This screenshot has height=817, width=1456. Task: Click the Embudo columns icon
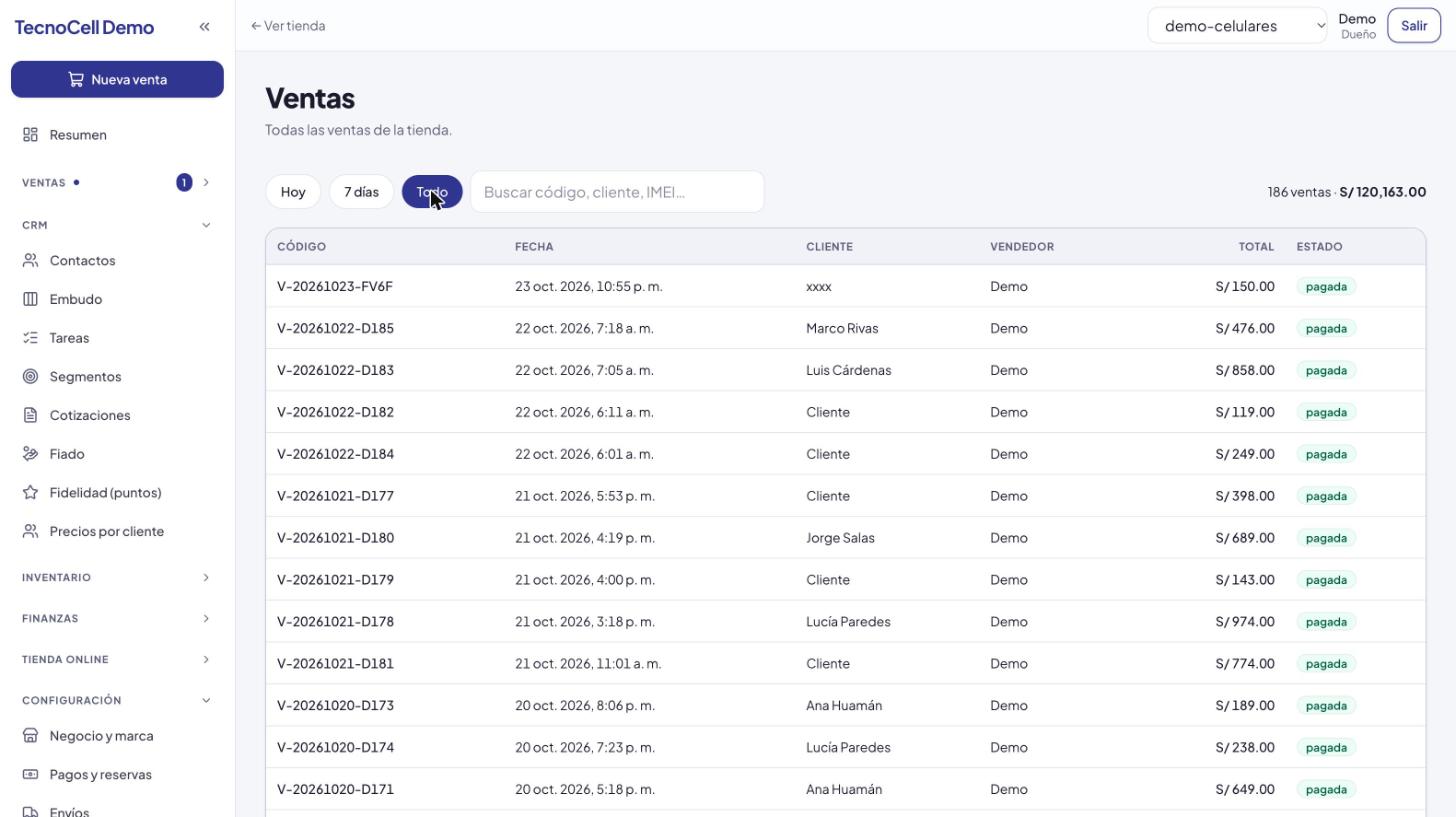30,299
